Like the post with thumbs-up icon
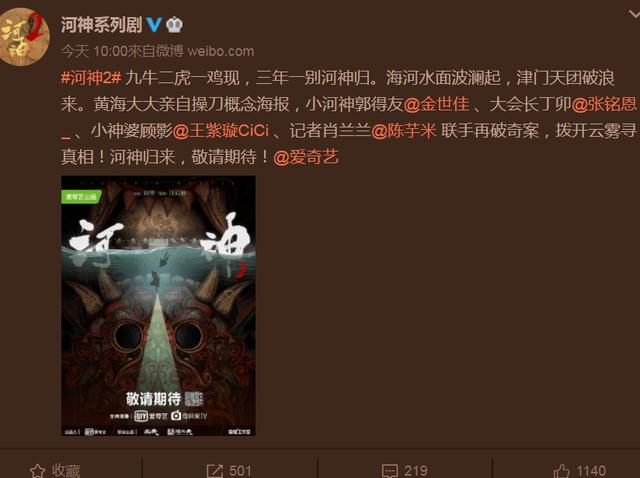 click(x=561, y=471)
